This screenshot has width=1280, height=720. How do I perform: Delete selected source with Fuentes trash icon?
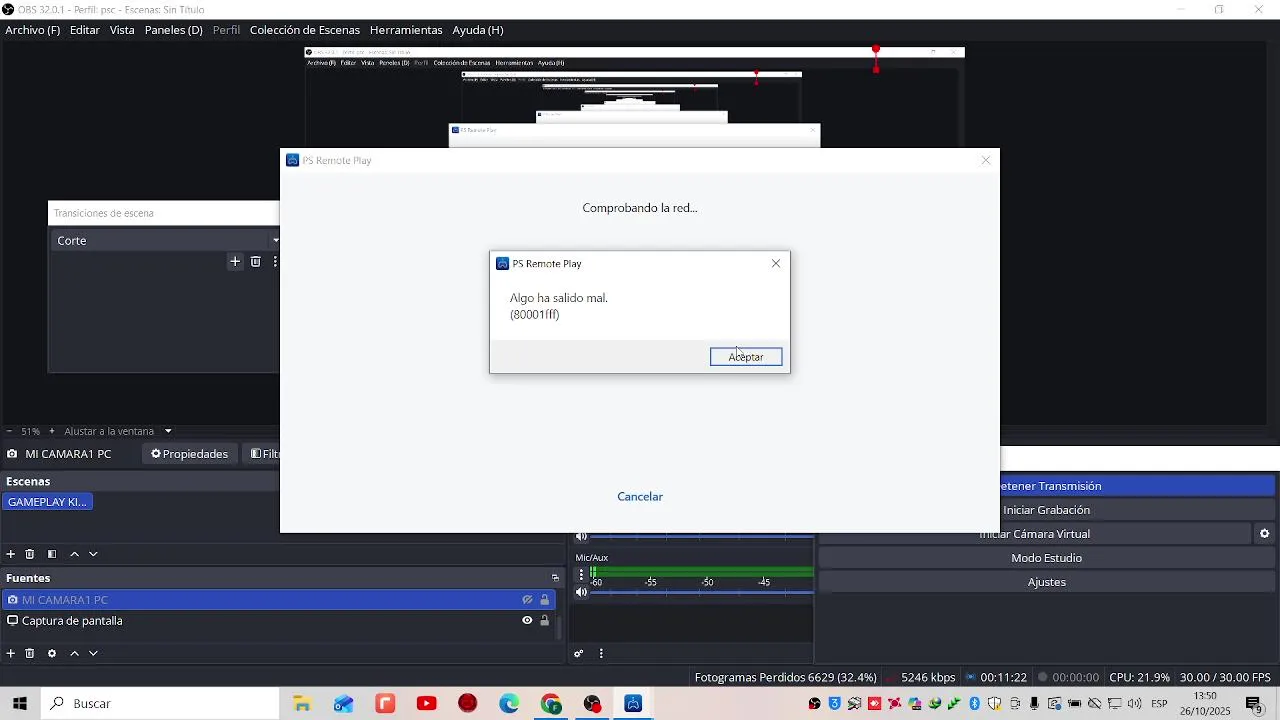(x=30, y=653)
